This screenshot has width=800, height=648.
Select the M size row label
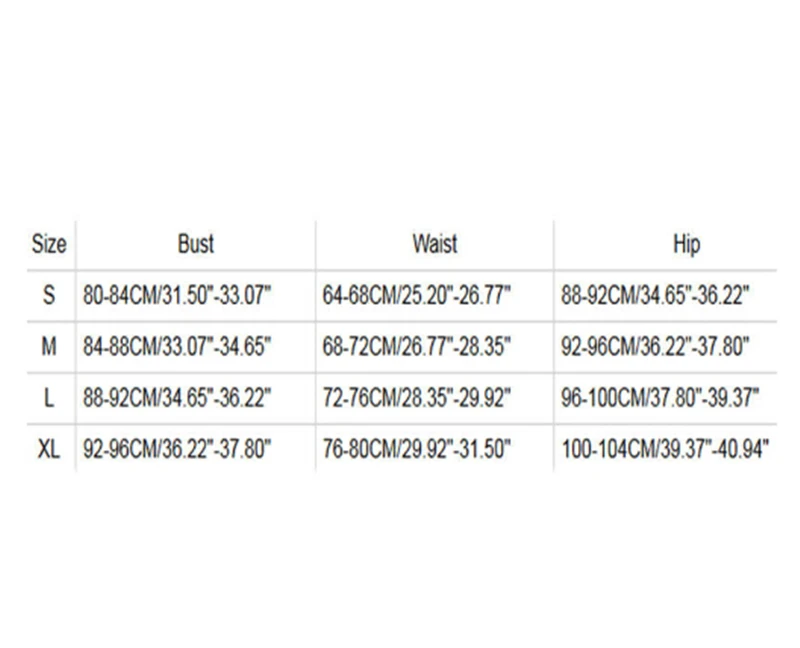click(49, 347)
